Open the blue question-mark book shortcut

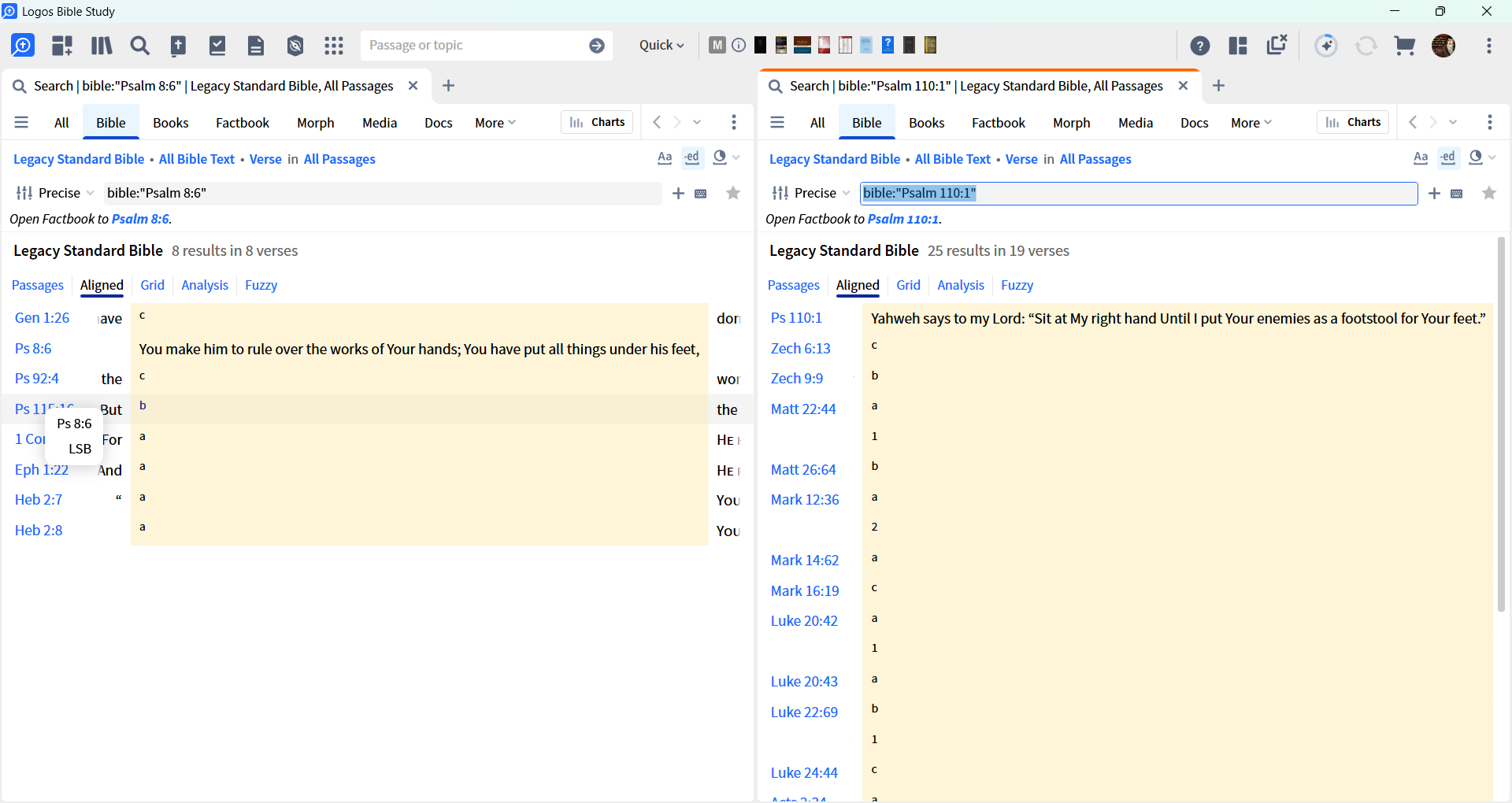tap(888, 45)
